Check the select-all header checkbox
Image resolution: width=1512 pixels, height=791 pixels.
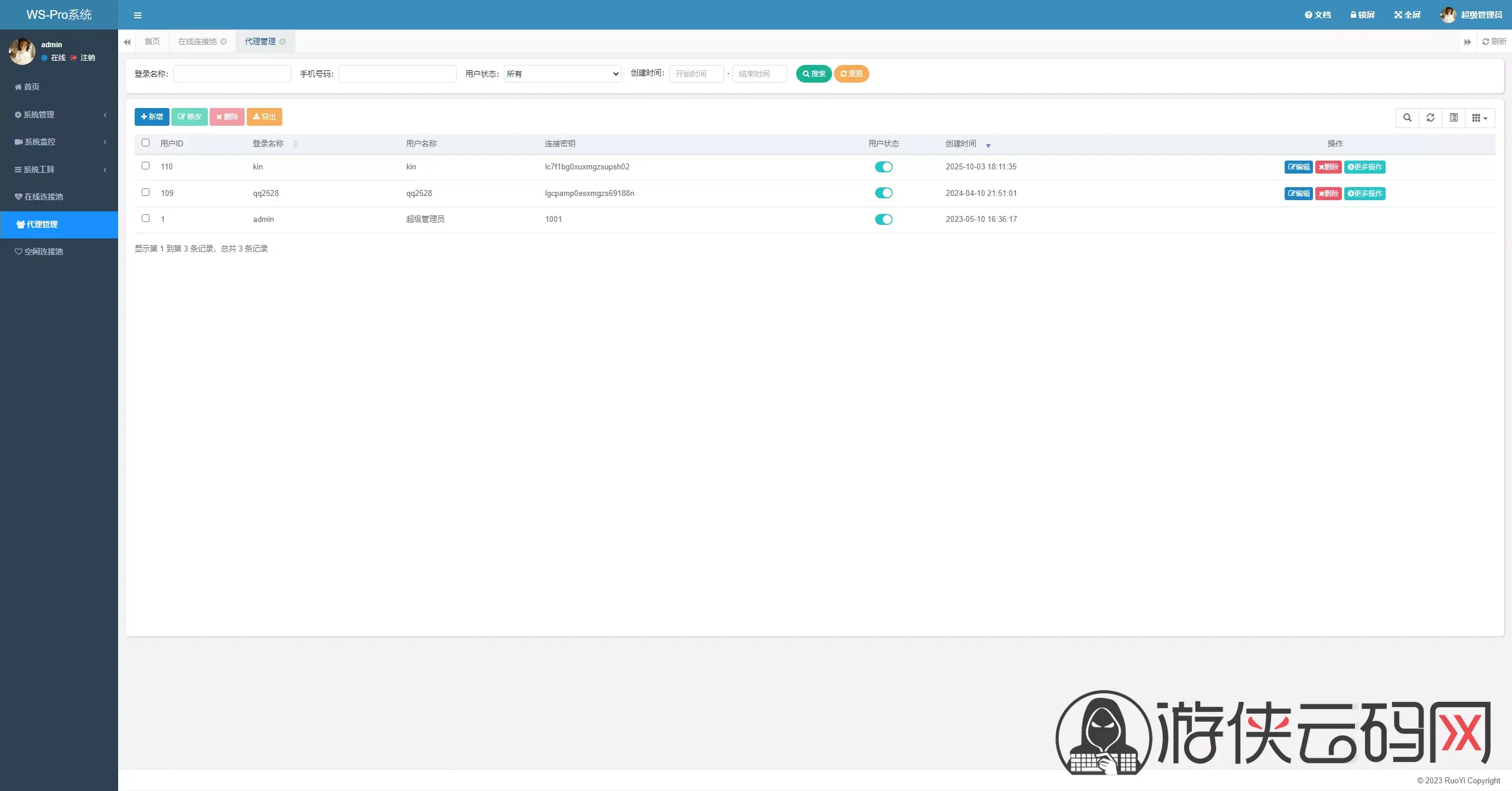click(x=146, y=143)
